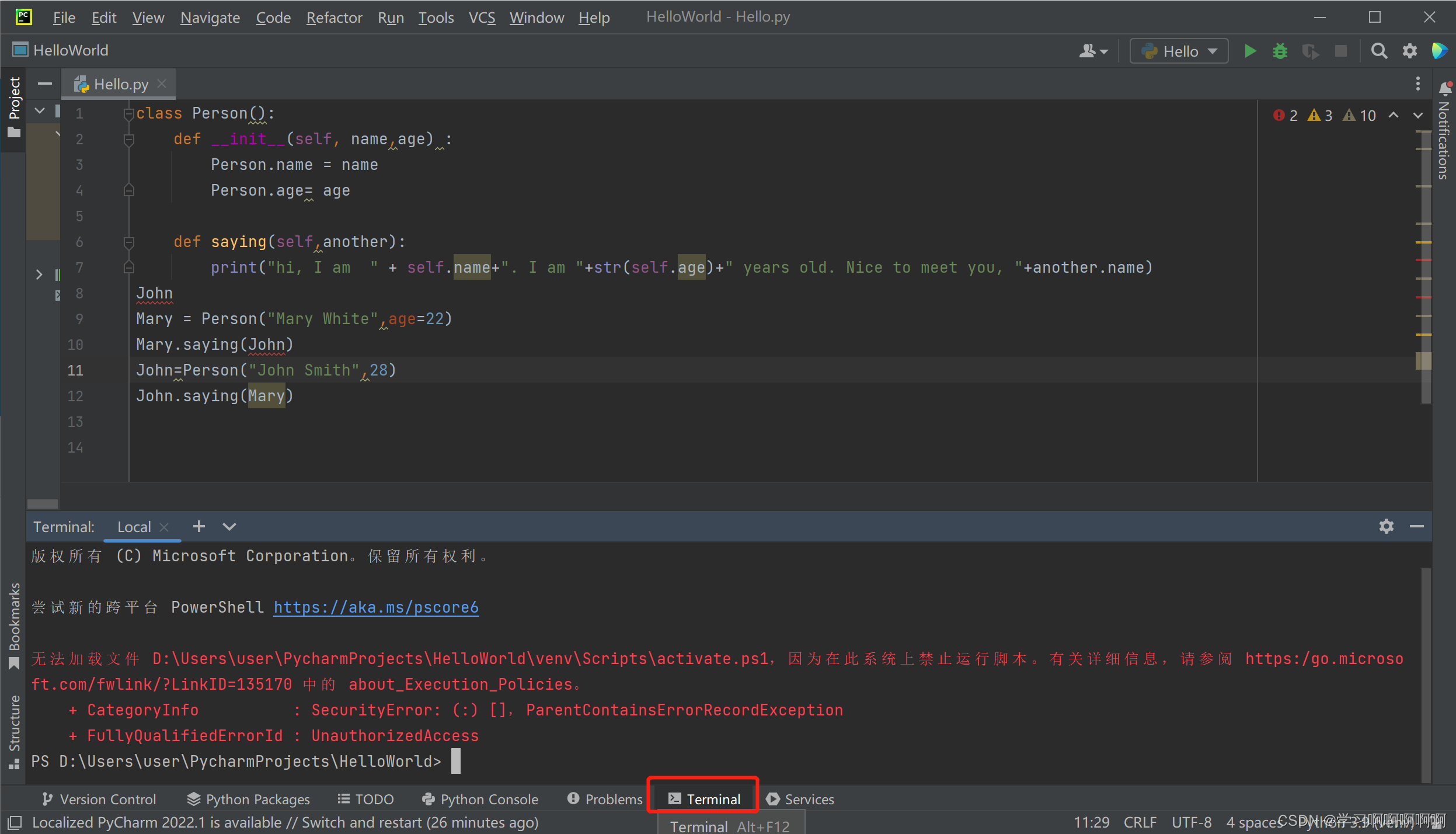Run the Hello configuration with the green play icon
Image resolution: width=1456 pixels, height=834 pixels.
tap(1250, 51)
